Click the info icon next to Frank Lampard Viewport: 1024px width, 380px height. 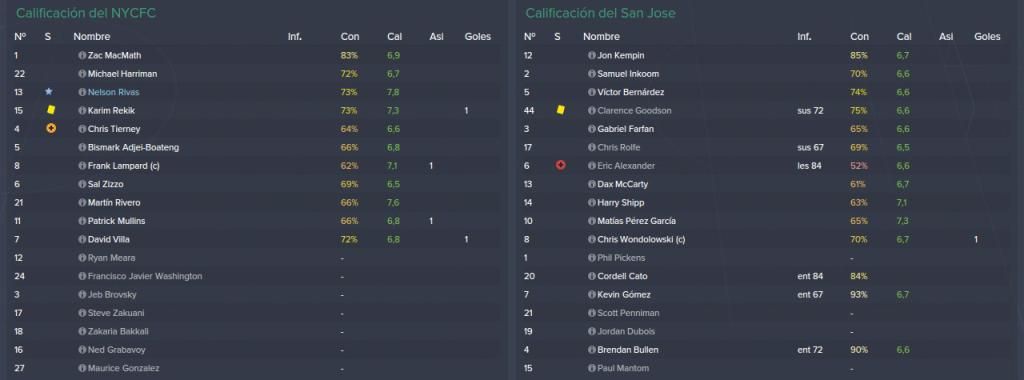pyautogui.click(x=82, y=166)
